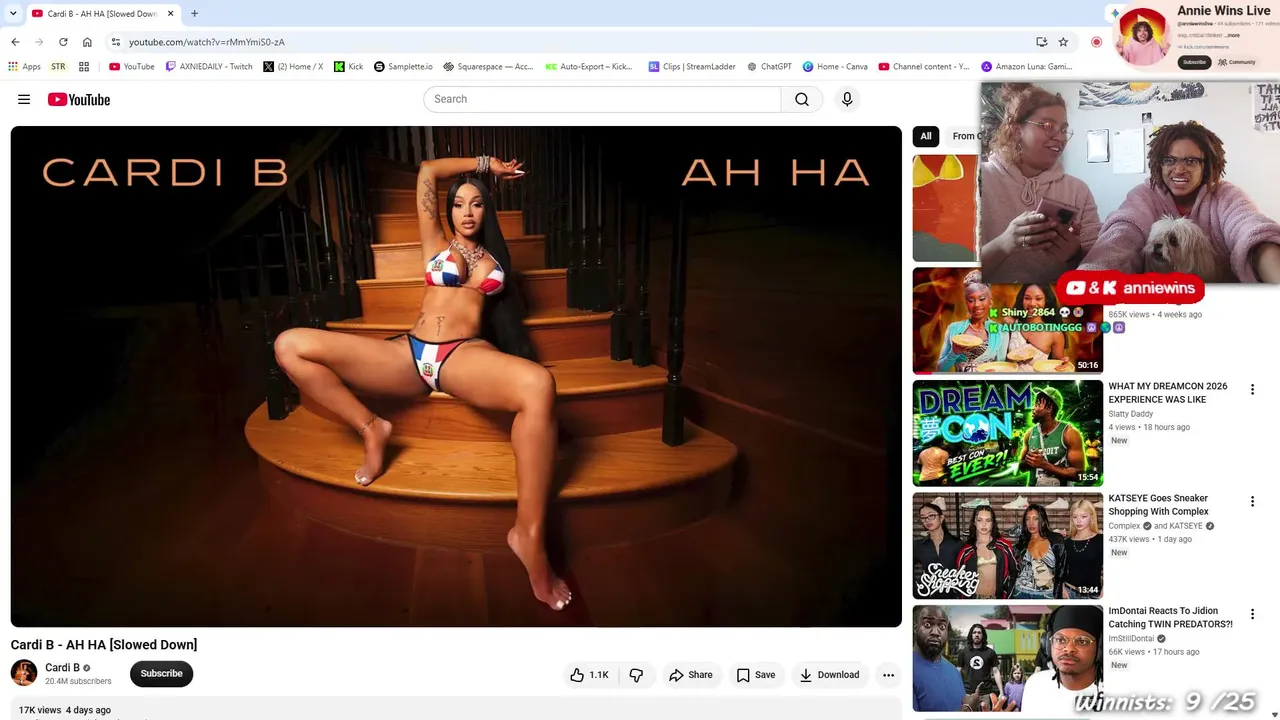Open "ImDontai Reacts To Jidion Catching TWIN PREDATORS" title

(x=1170, y=617)
